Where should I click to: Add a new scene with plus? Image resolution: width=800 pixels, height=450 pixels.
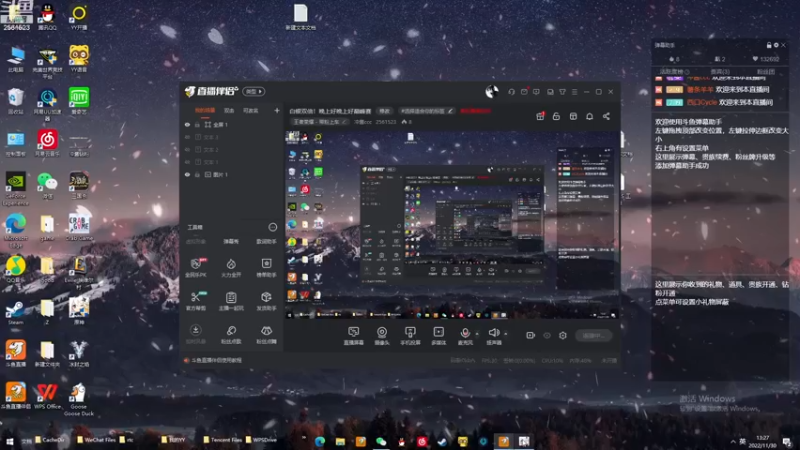click(x=277, y=110)
